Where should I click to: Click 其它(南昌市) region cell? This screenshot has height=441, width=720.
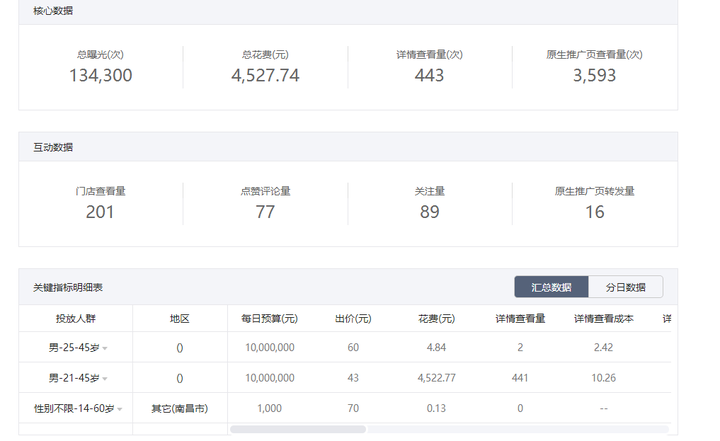click(180, 408)
